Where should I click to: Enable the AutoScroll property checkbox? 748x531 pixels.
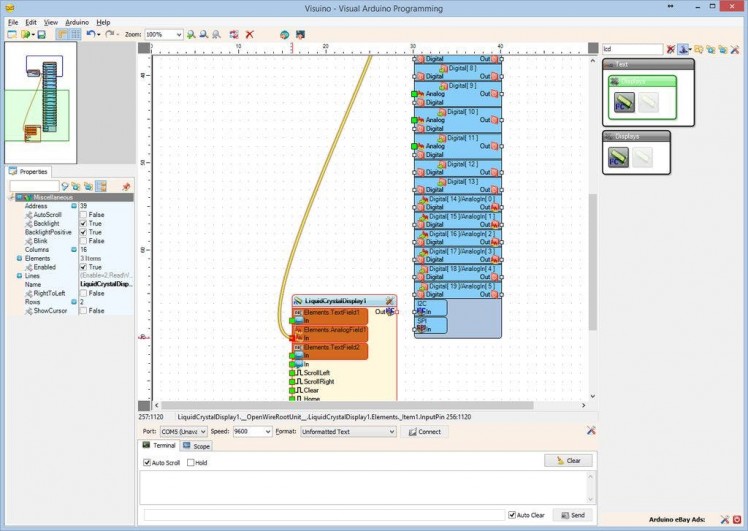click(x=84, y=214)
